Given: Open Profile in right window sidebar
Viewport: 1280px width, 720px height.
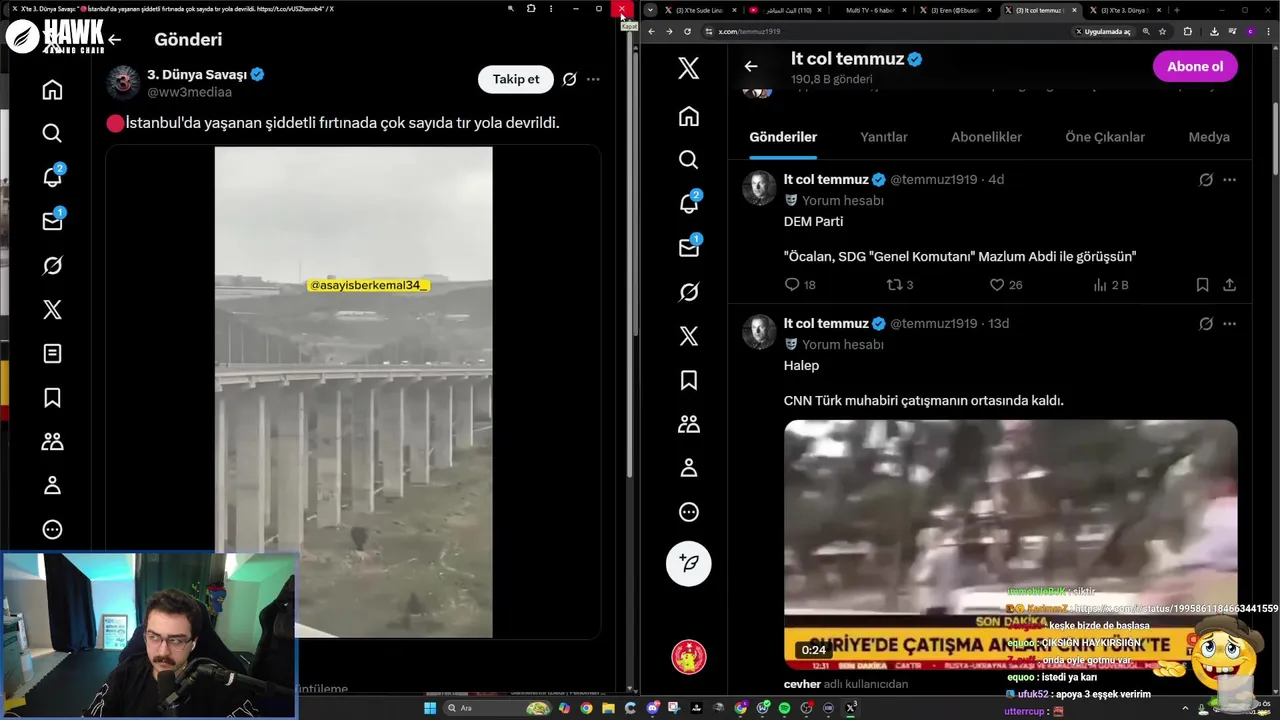Looking at the screenshot, I should [688, 468].
